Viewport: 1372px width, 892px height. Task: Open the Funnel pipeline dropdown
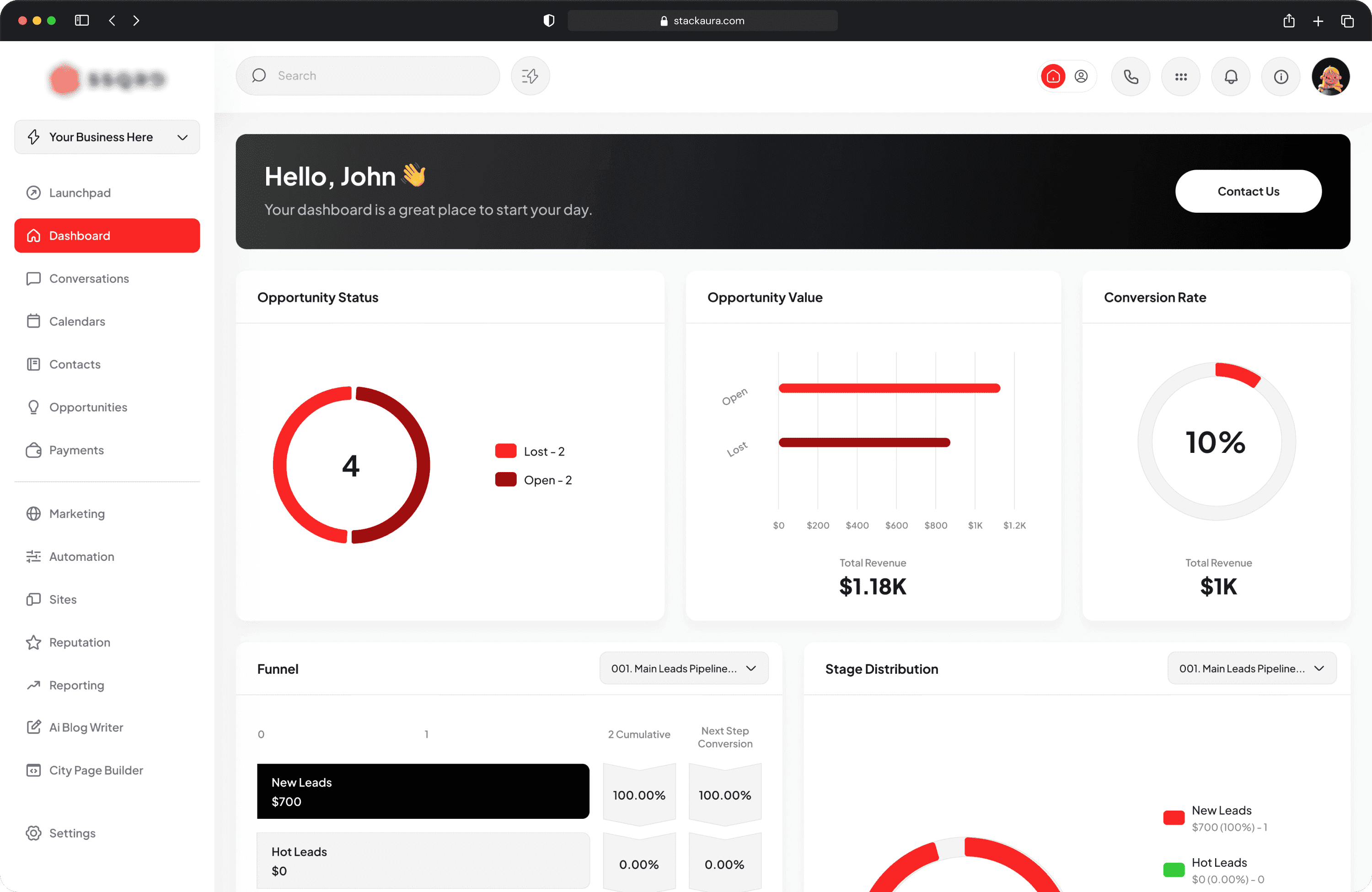click(x=683, y=668)
